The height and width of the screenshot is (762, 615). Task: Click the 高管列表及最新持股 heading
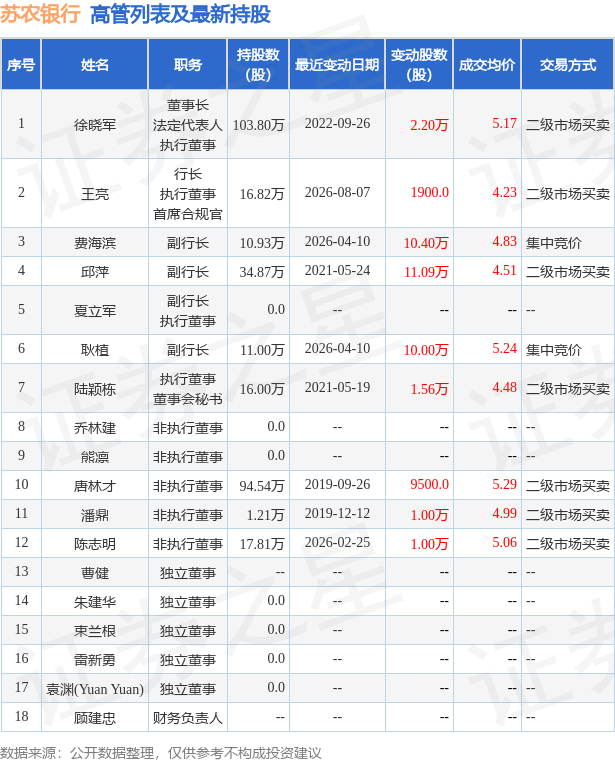(180, 14)
